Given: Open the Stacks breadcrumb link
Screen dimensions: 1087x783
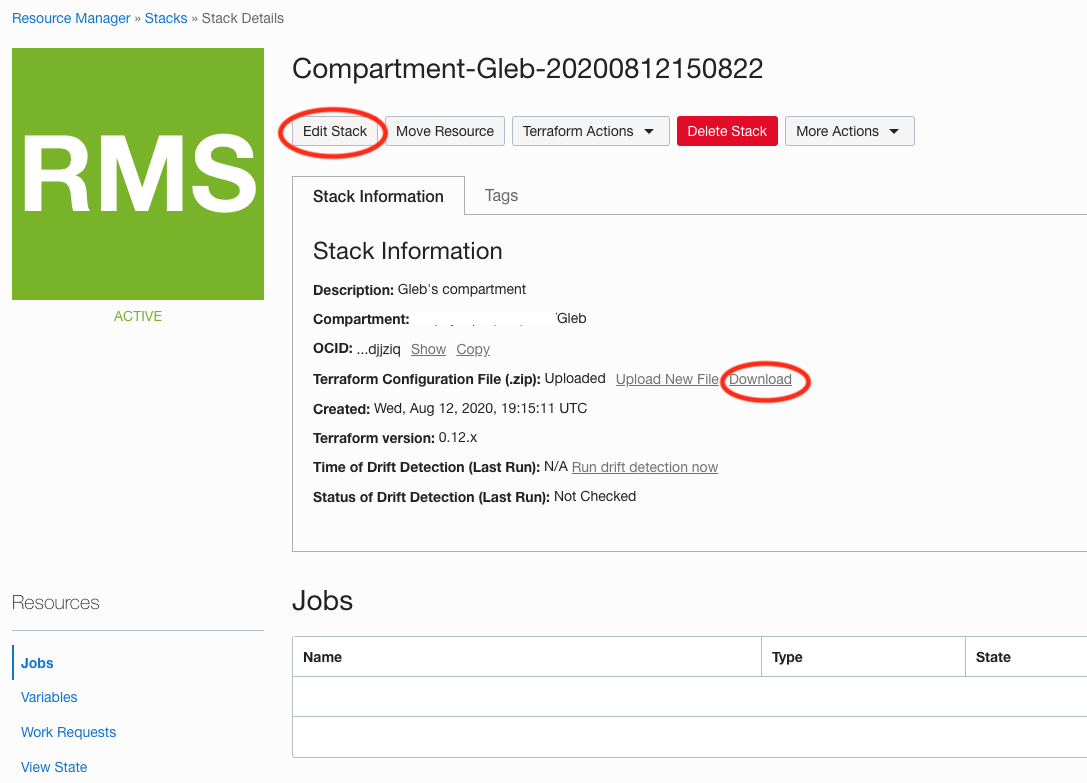Looking at the screenshot, I should (165, 17).
